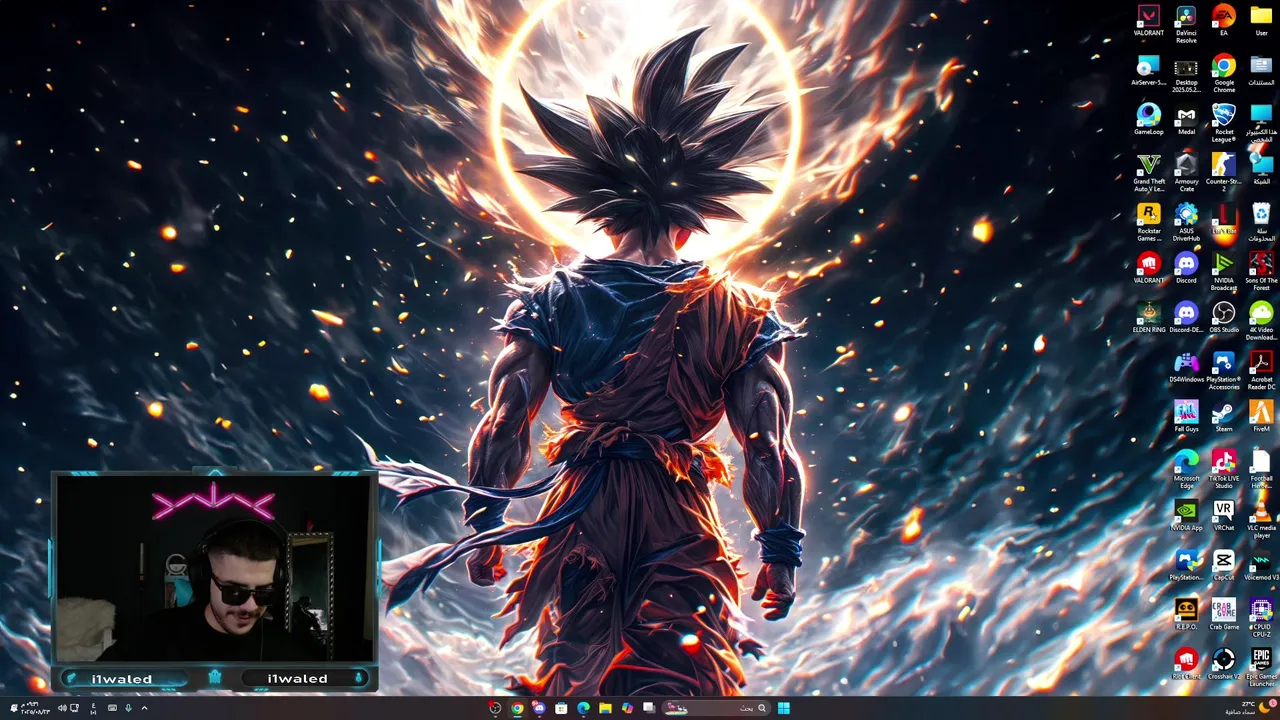The height and width of the screenshot is (720, 1280).
Task: Launch FiveM desktop shortcut
Action: pyautogui.click(x=1261, y=417)
